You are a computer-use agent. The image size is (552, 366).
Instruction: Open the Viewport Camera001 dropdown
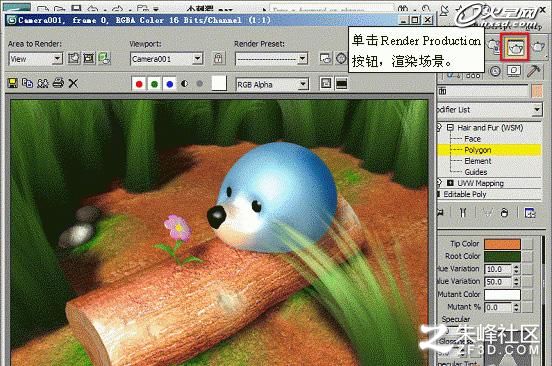[166, 59]
